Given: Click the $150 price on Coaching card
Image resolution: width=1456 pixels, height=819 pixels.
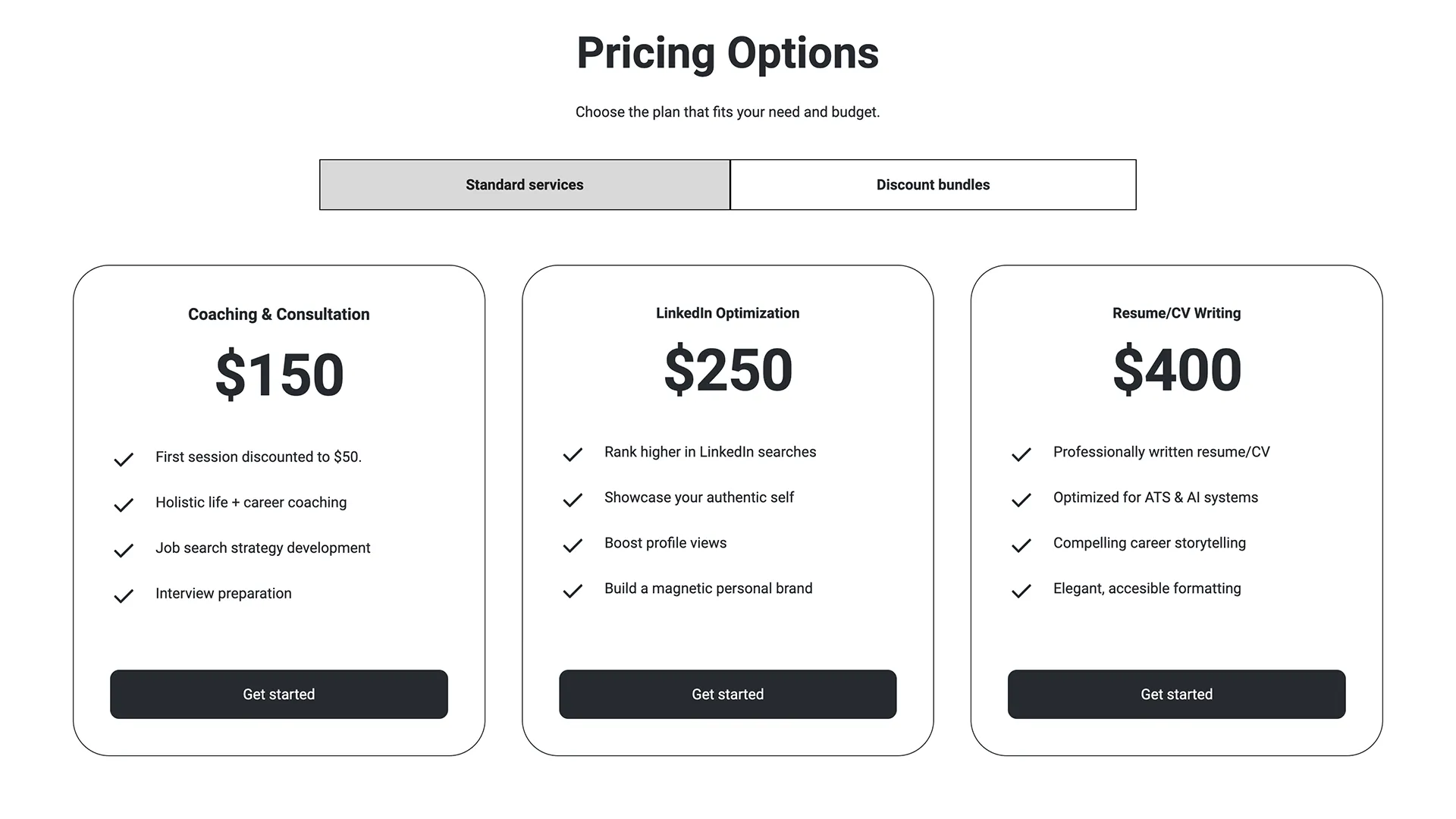Looking at the screenshot, I should (279, 374).
